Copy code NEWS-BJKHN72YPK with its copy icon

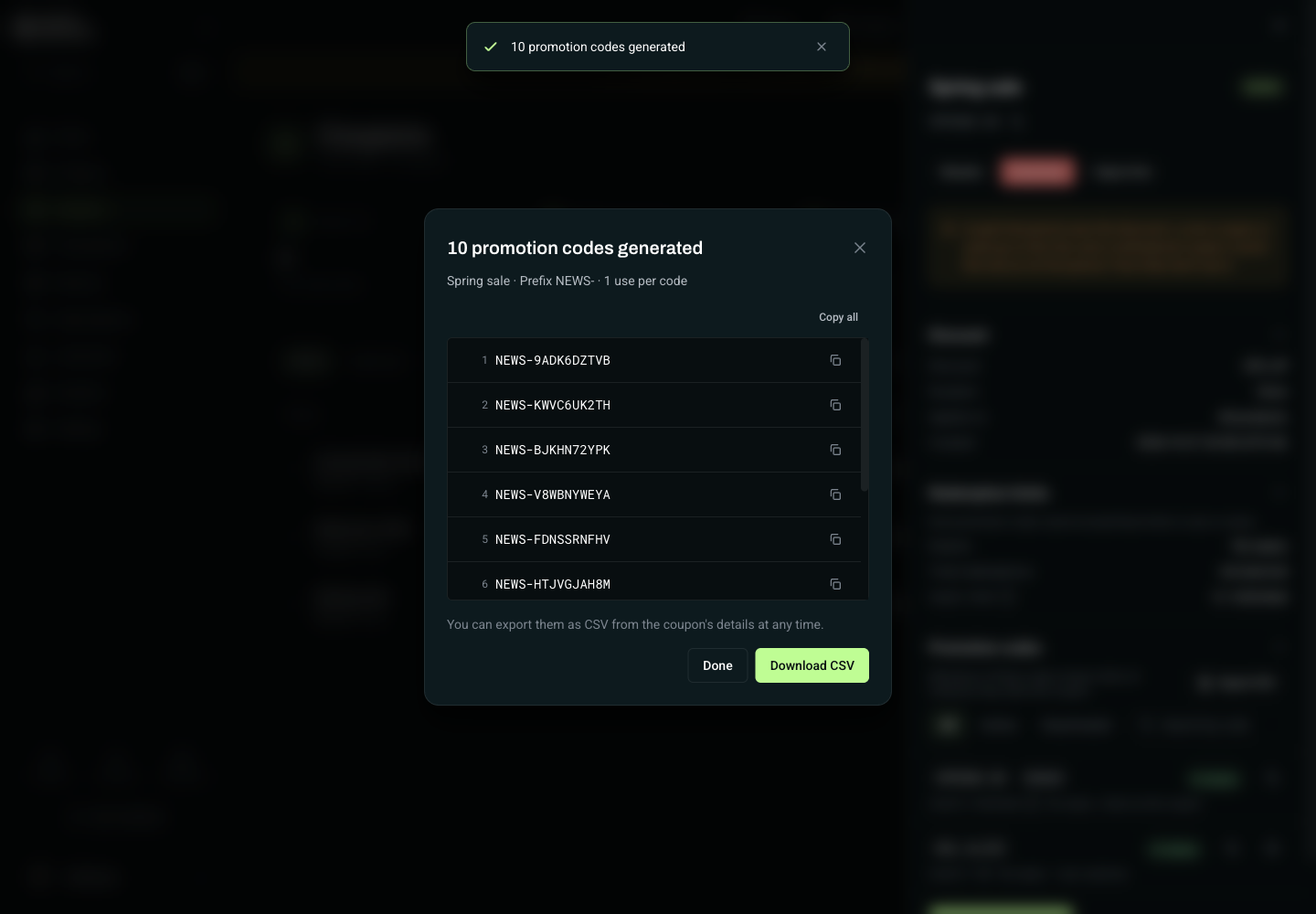835,450
